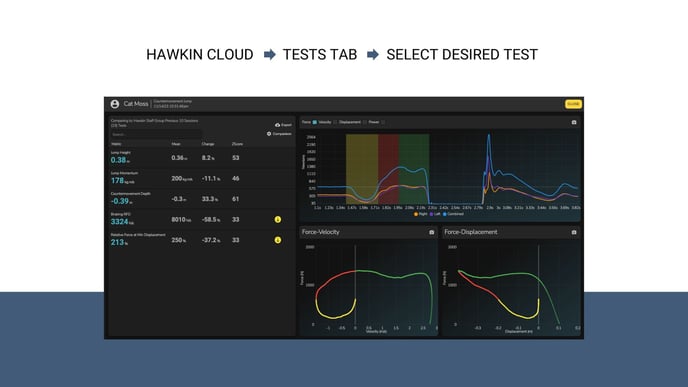Capture the Force-Displacement chart with camera icon
The width and height of the screenshot is (688, 387).
[x=574, y=232]
